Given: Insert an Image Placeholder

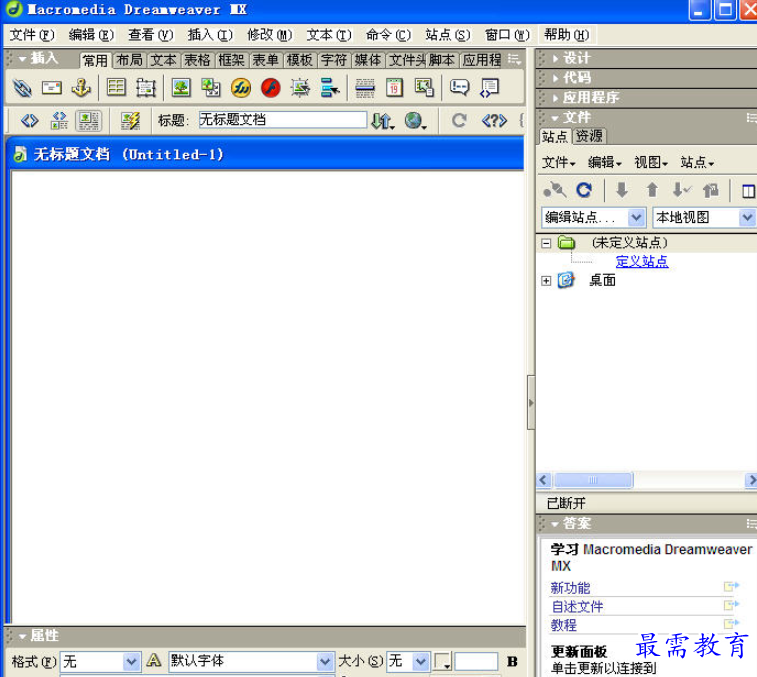Looking at the screenshot, I should pos(210,88).
